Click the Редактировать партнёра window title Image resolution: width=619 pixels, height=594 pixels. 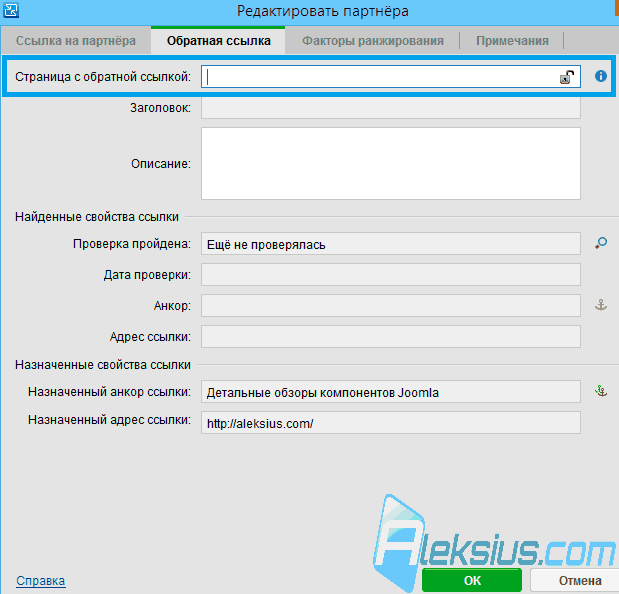[x=323, y=11]
